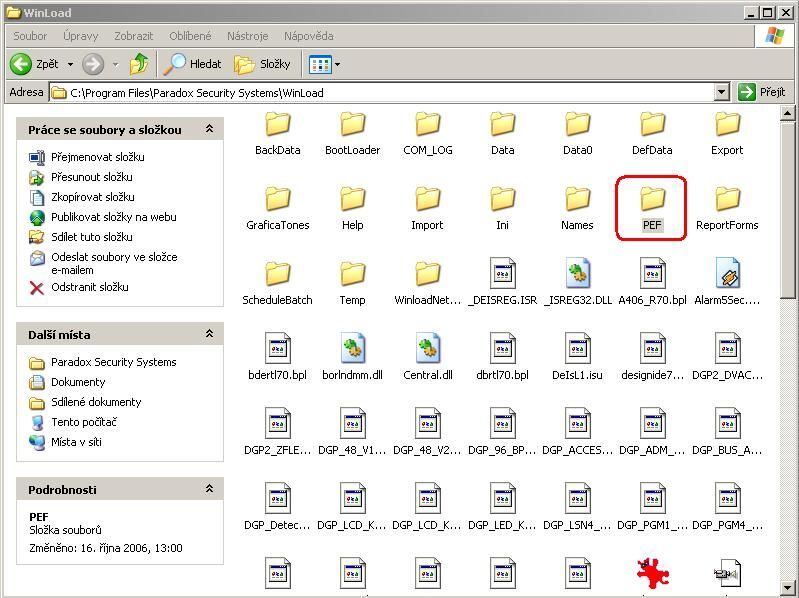
Task: Select the Central.dll file icon
Action: pyautogui.click(x=428, y=349)
